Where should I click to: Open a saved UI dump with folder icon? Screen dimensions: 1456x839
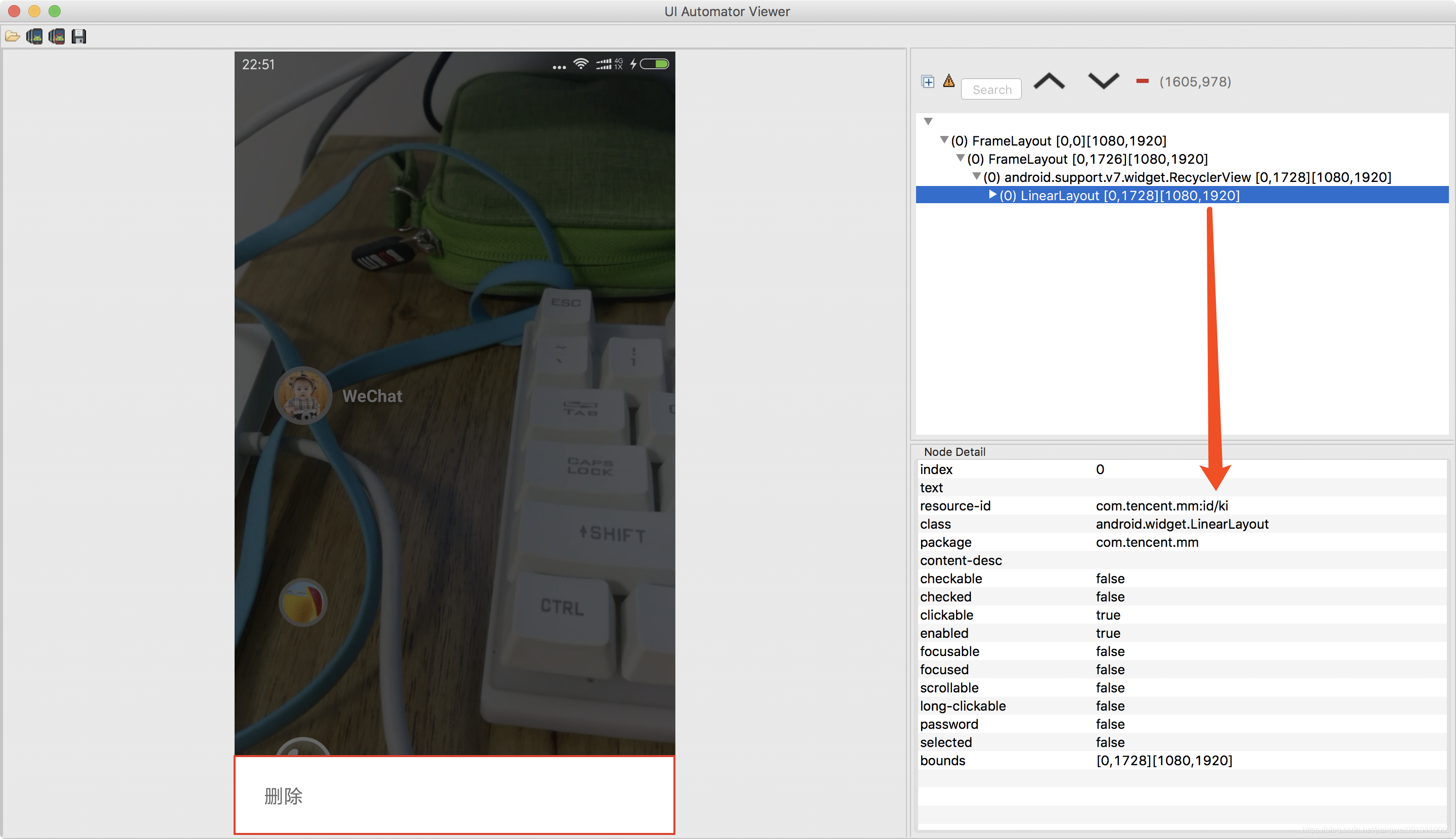[x=12, y=37]
